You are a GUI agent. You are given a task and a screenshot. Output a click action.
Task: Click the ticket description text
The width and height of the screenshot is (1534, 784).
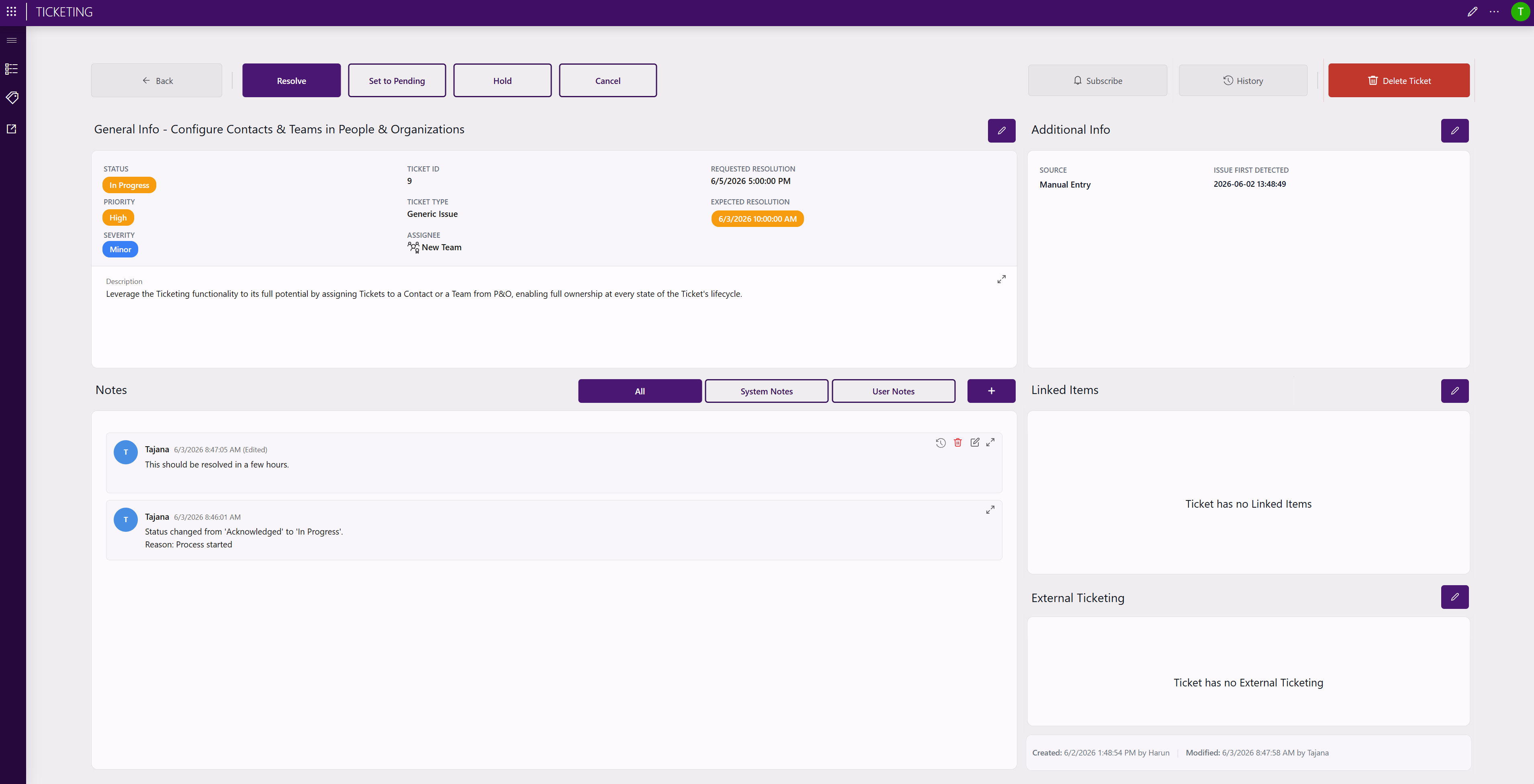424,294
